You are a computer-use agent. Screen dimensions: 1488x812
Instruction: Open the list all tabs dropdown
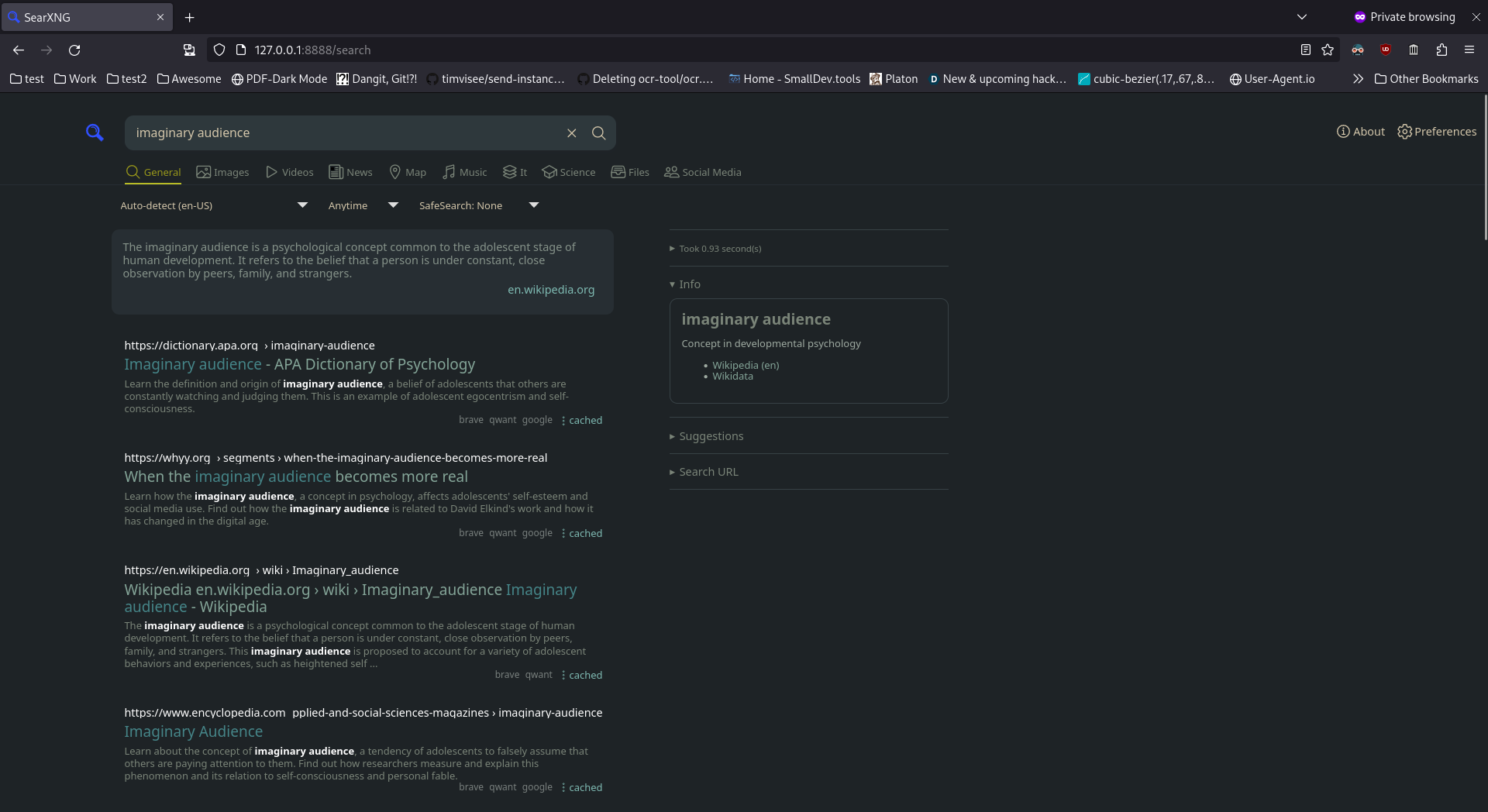pos(1302,17)
